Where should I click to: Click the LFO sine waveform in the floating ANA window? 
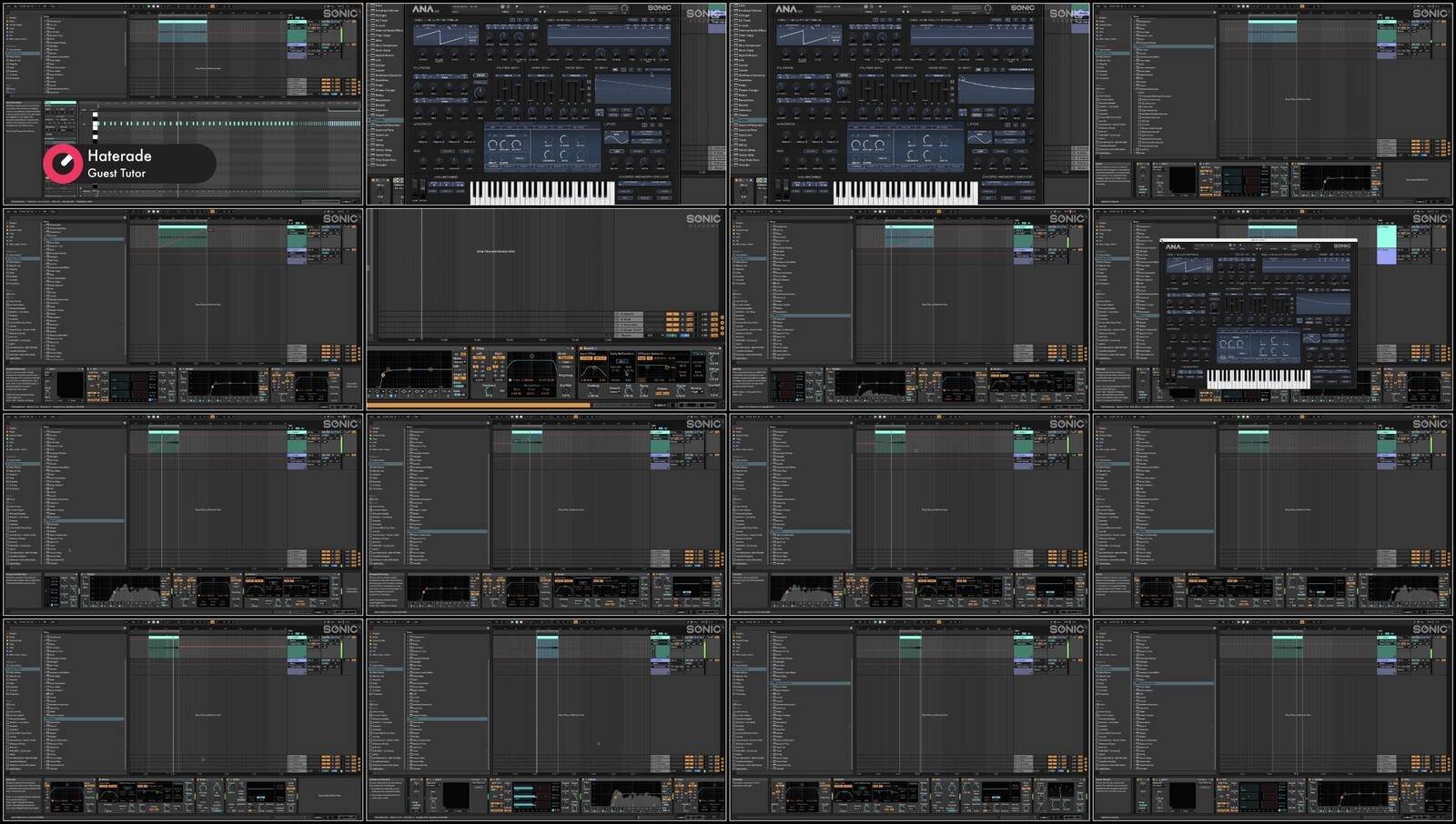click(1313, 338)
